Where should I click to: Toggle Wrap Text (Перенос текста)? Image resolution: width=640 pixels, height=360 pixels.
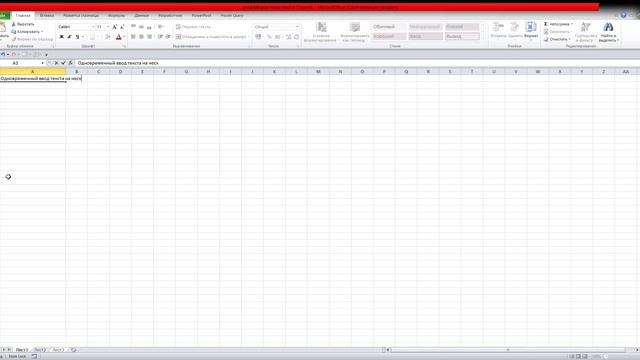pyautogui.click(x=193, y=27)
